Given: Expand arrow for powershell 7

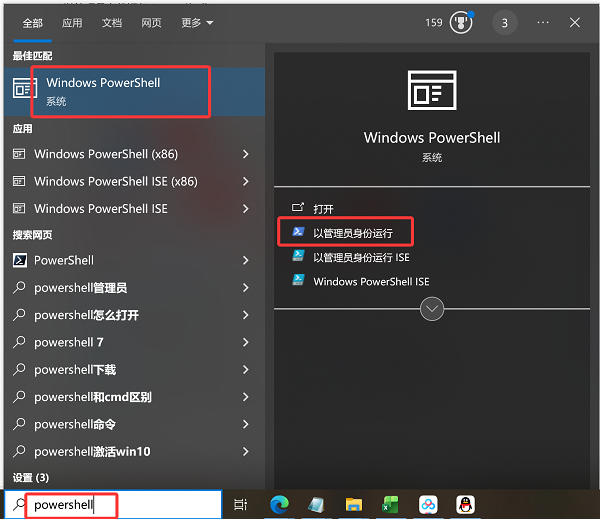Looking at the screenshot, I should click(x=246, y=342).
